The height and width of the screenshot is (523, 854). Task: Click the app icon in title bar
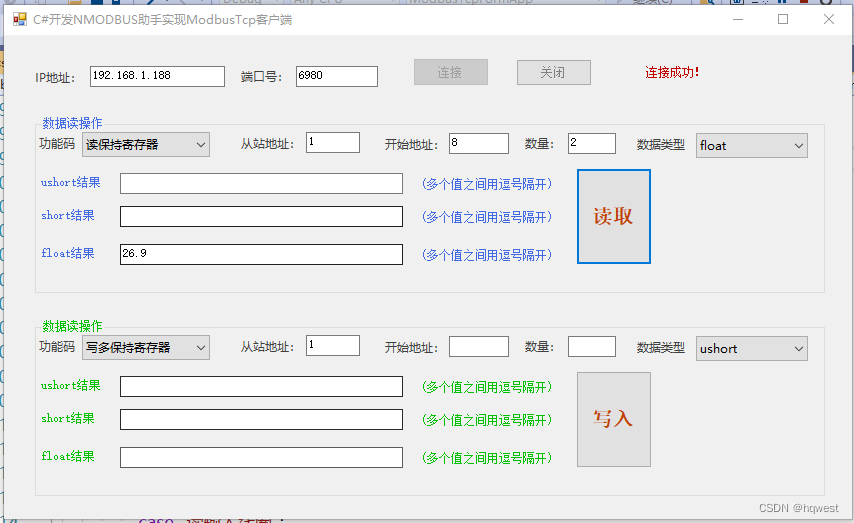[20, 20]
